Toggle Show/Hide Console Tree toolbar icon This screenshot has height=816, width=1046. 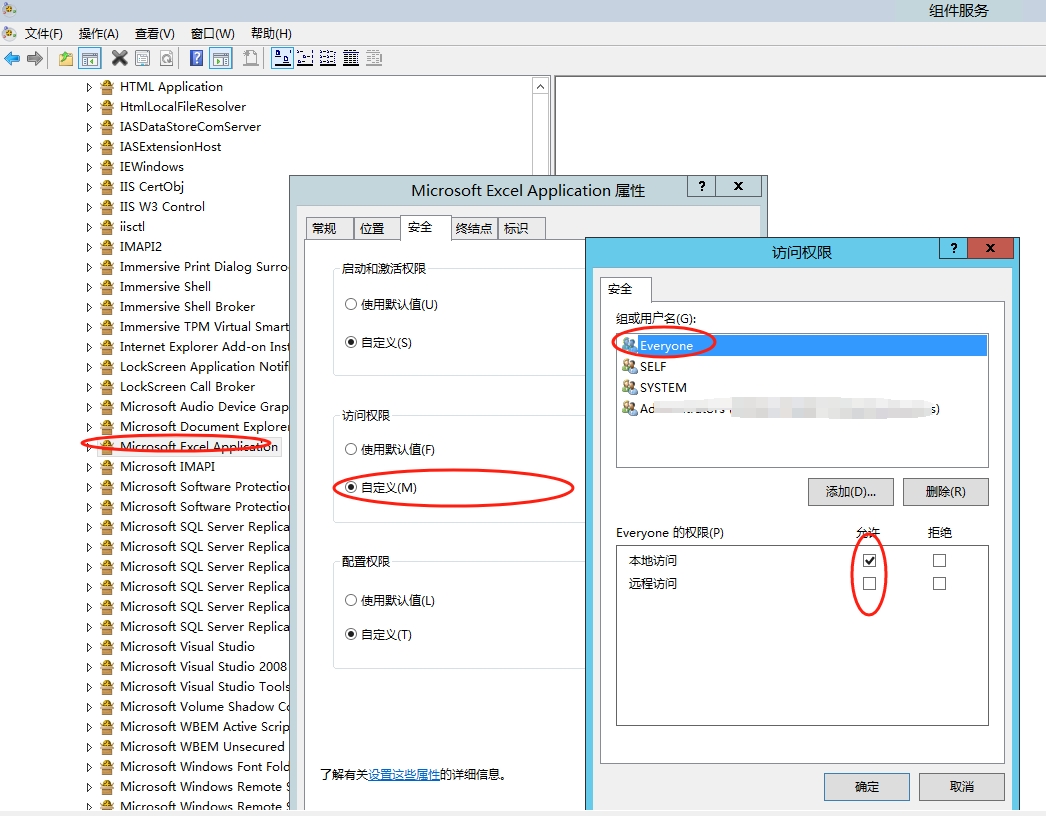(89, 59)
